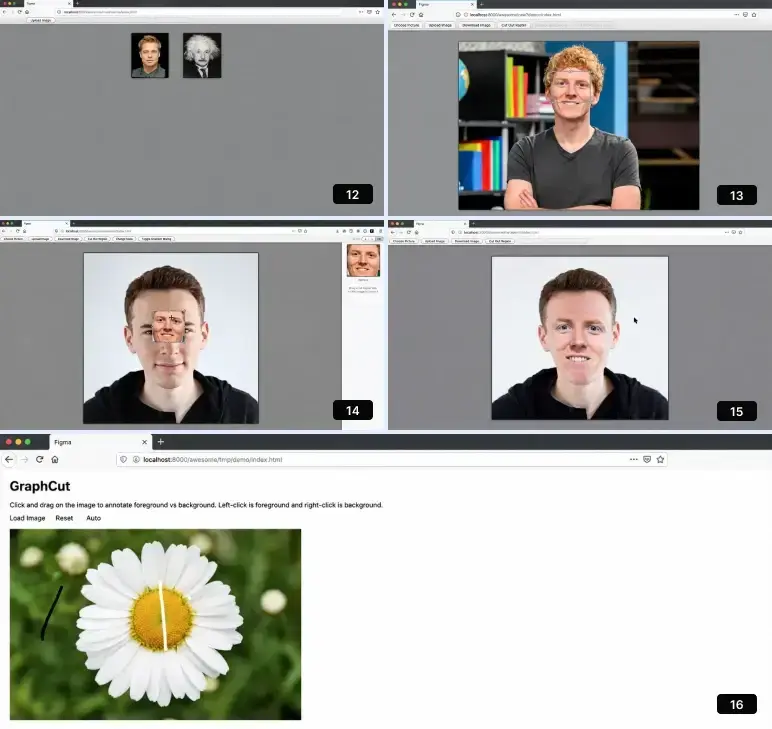
Task: Bookmark the GraphCut page with the star
Action: [x=660, y=459]
